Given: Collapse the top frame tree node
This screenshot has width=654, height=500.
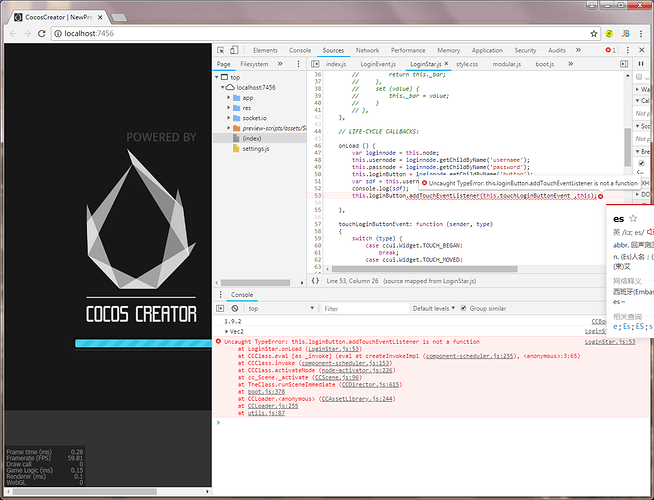Looking at the screenshot, I should tap(216, 77).
